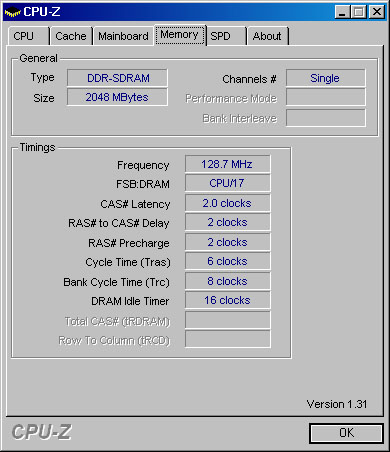
Task: Click the Size label in General
Action: pos(44,98)
